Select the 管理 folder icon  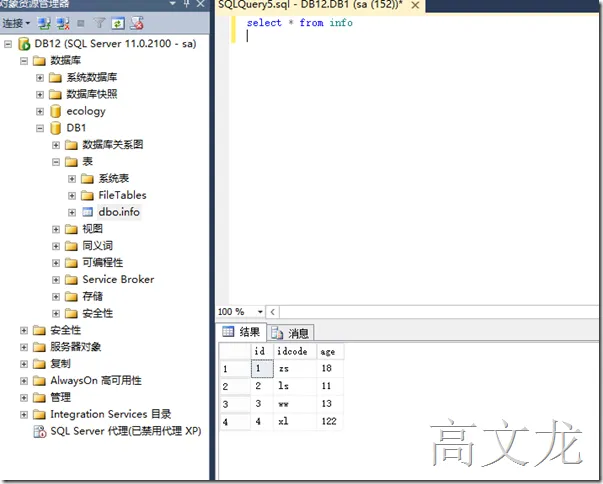tap(39, 398)
